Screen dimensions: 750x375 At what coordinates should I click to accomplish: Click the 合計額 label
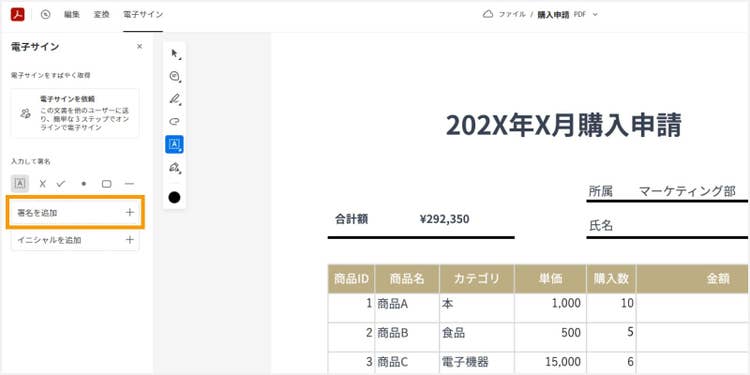[352, 219]
